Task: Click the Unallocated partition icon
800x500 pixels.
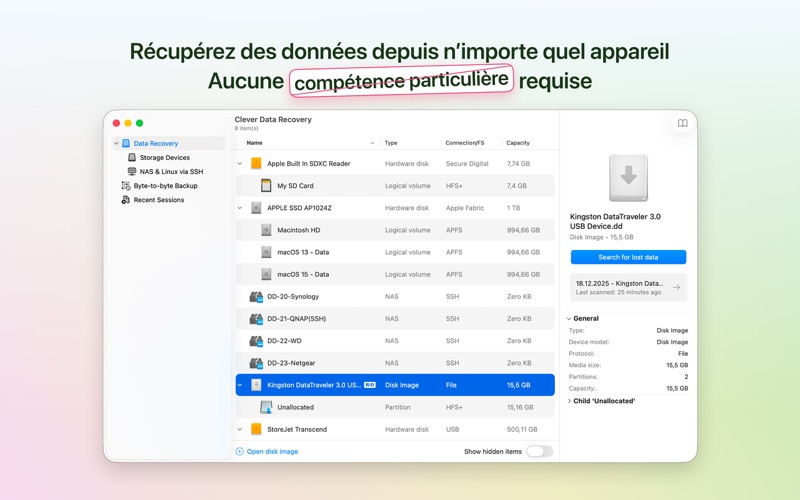Action: click(x=266, y=407)
